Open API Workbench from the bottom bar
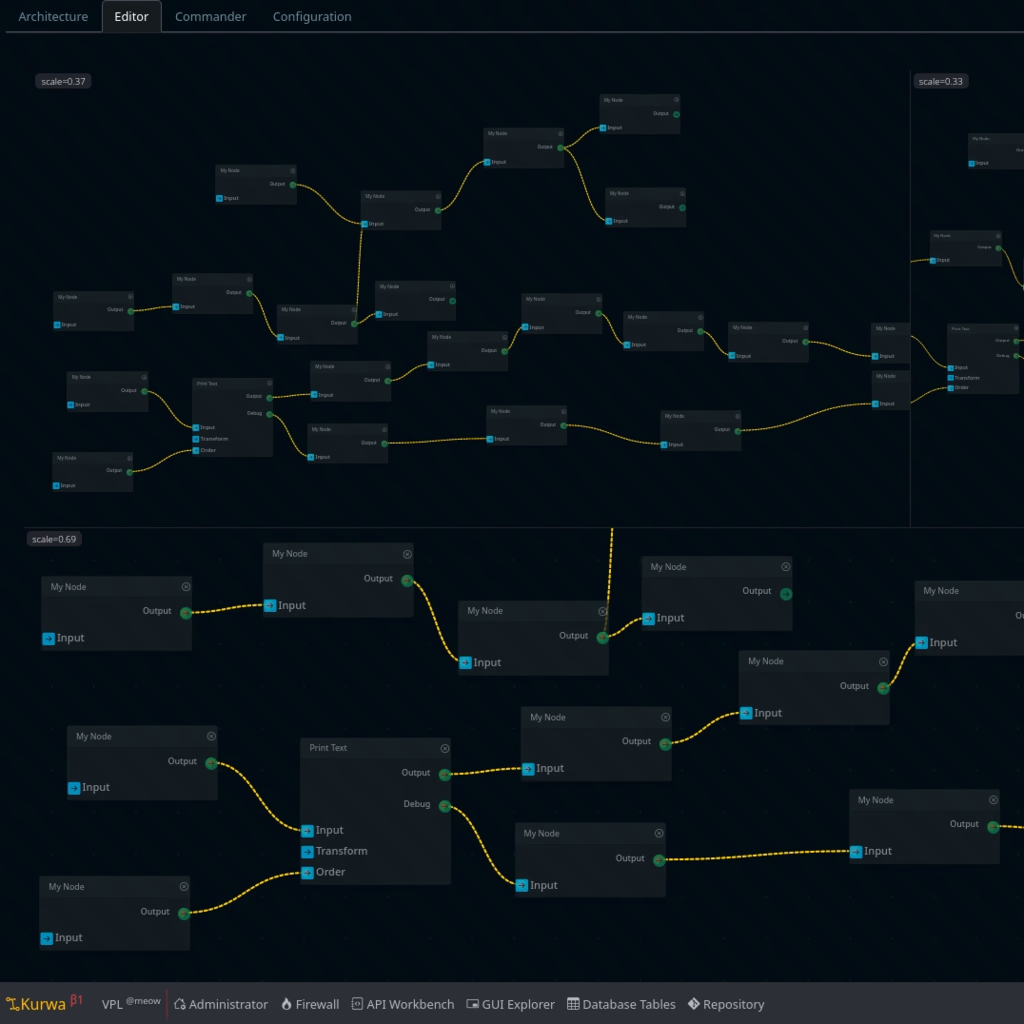1024x1024 pixels. [x=402, y=1004]
